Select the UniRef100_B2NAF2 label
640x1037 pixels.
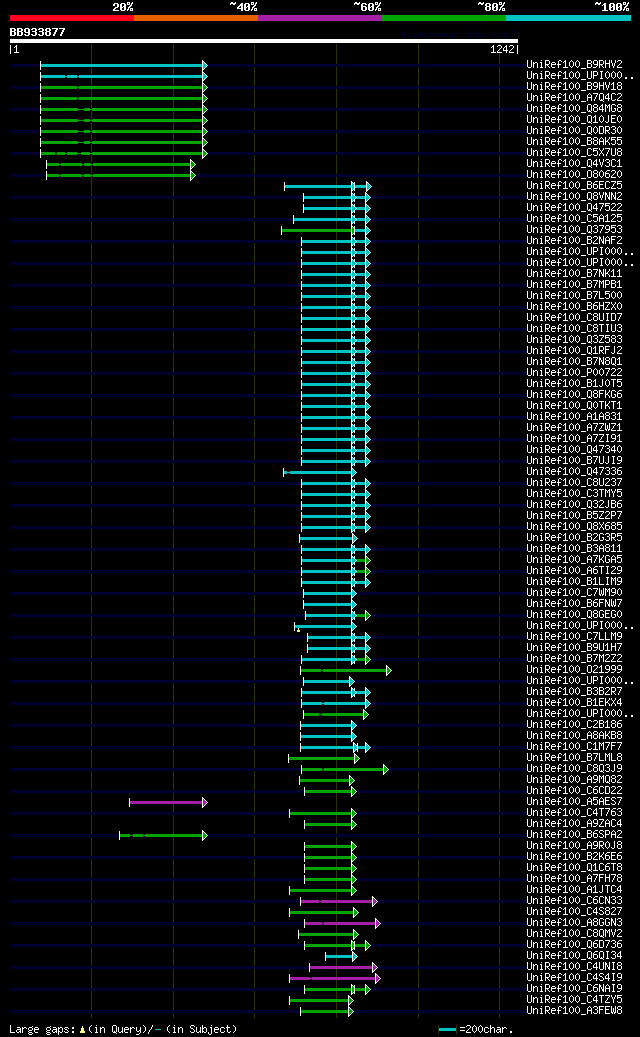[574, 240]
